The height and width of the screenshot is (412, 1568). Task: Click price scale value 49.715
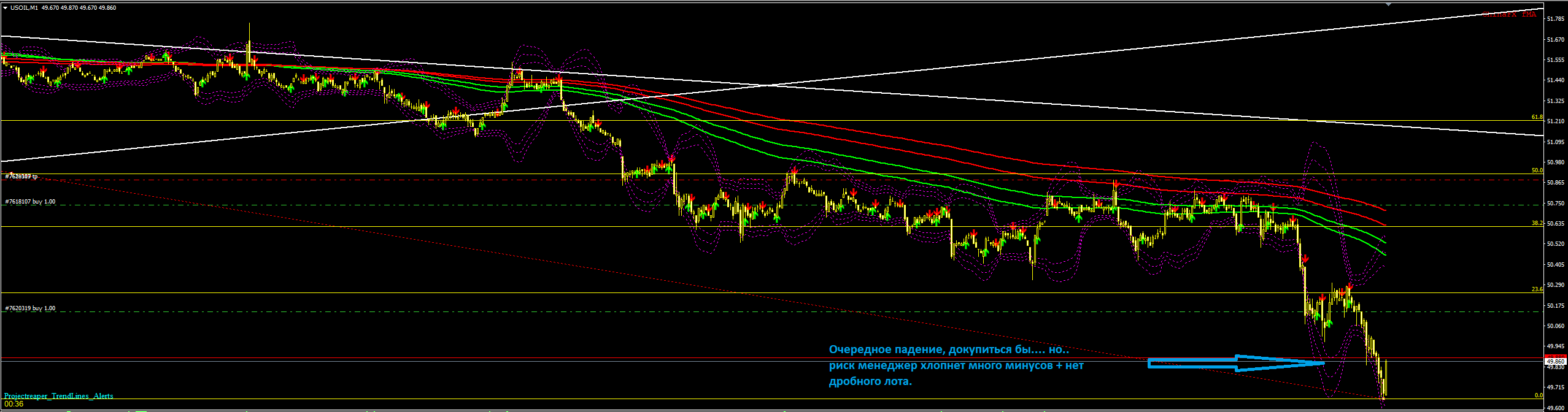click(1556, 387)
